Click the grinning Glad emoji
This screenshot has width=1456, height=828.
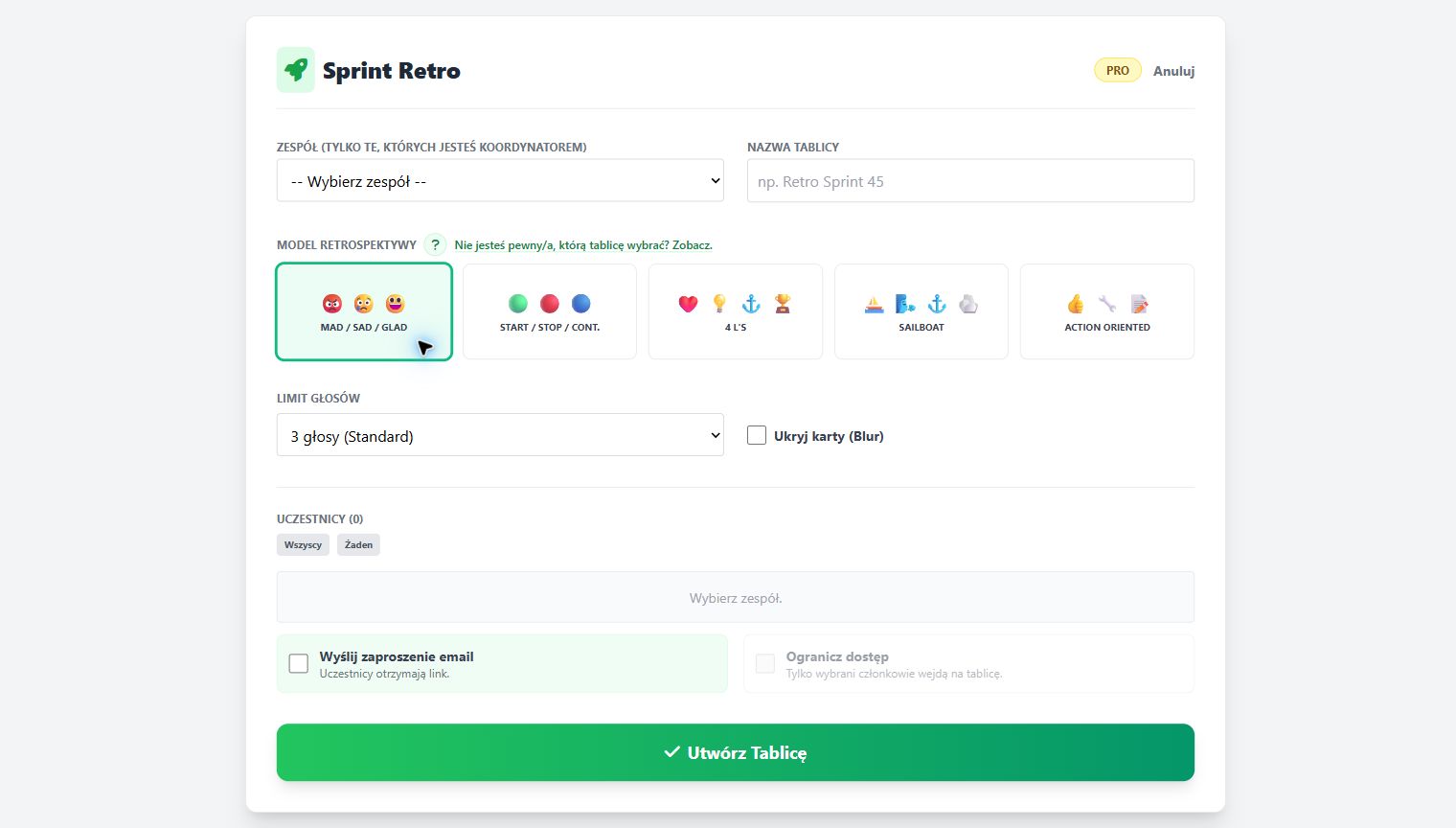click(x=396, y=304)
